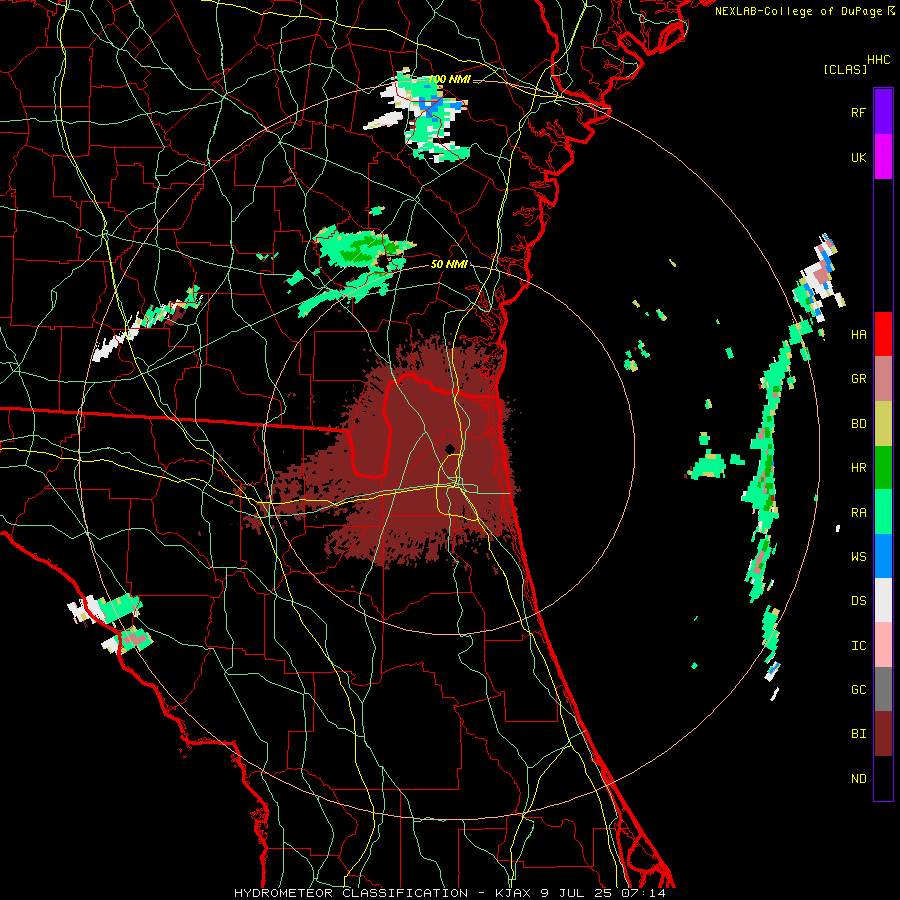Click the "100 NMI" range ring label
Viewport: 900px width, 900px height.
tap(449, 79)
